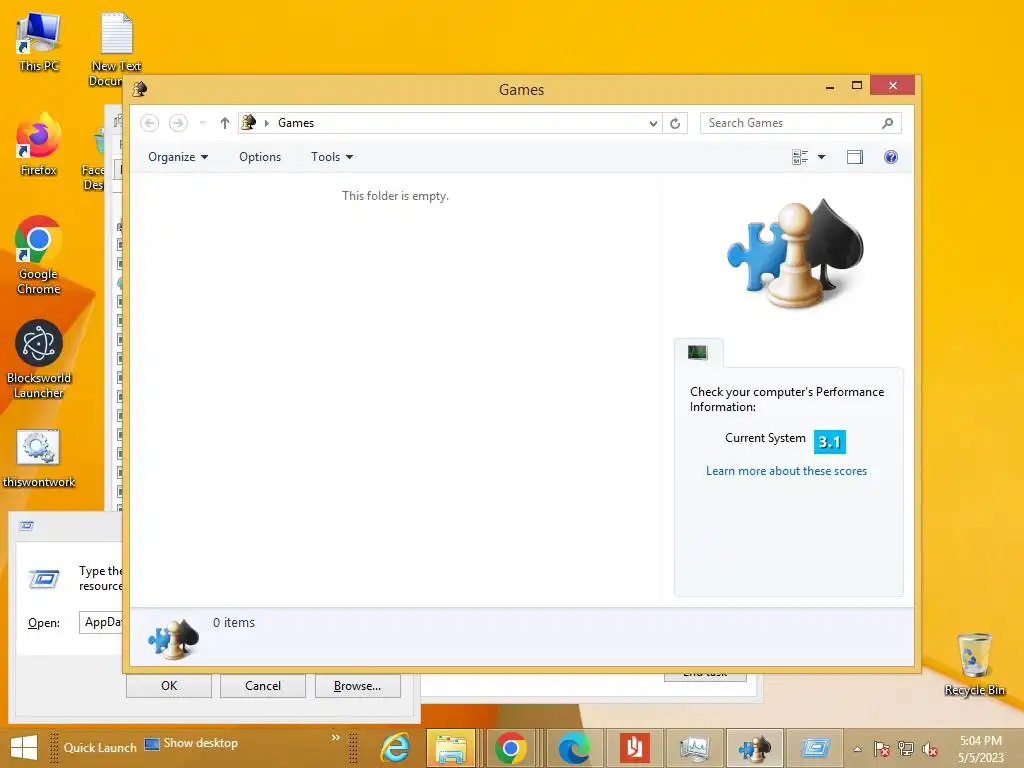Open File Explorer from taskbar
Image resolution: width=1024 pixels, height=768 pixels.
tap(451, 748)
